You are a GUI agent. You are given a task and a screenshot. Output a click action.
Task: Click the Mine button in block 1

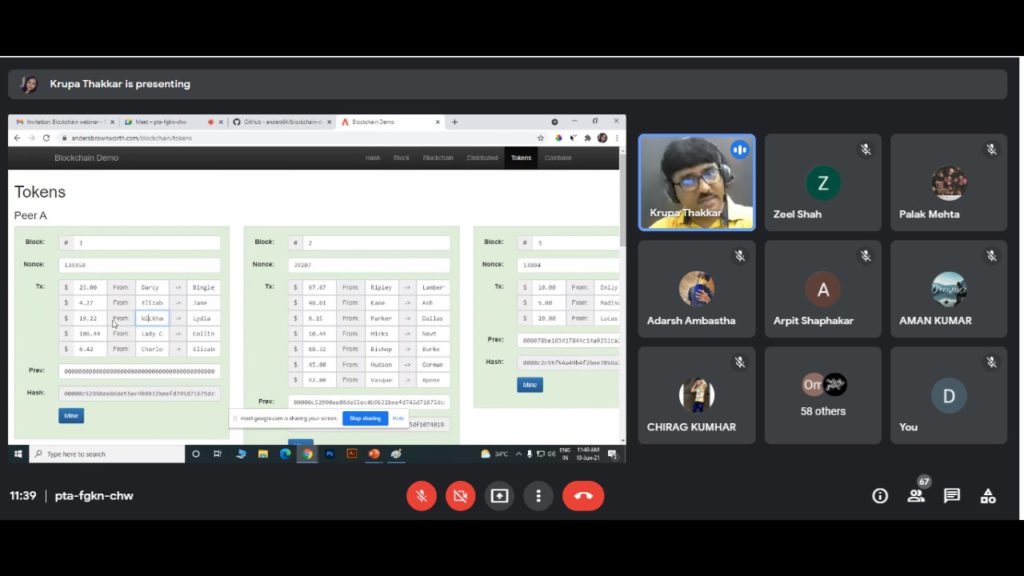tap(71, 415)
